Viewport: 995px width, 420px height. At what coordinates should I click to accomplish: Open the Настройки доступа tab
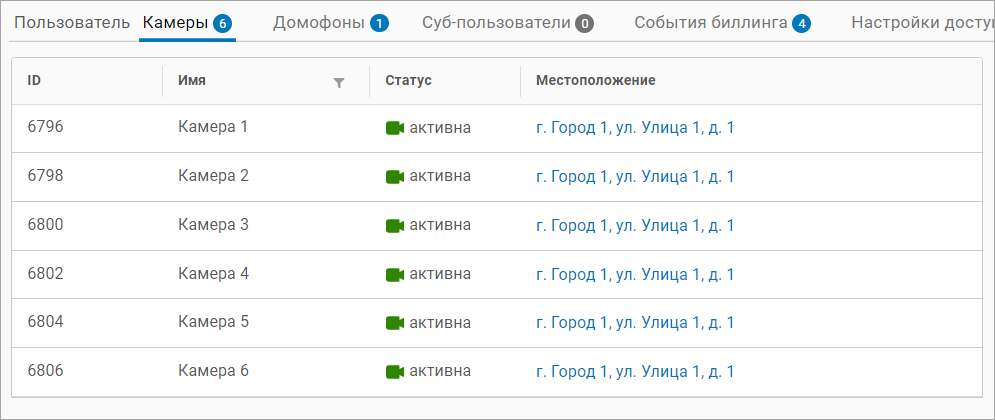[920, 22]
